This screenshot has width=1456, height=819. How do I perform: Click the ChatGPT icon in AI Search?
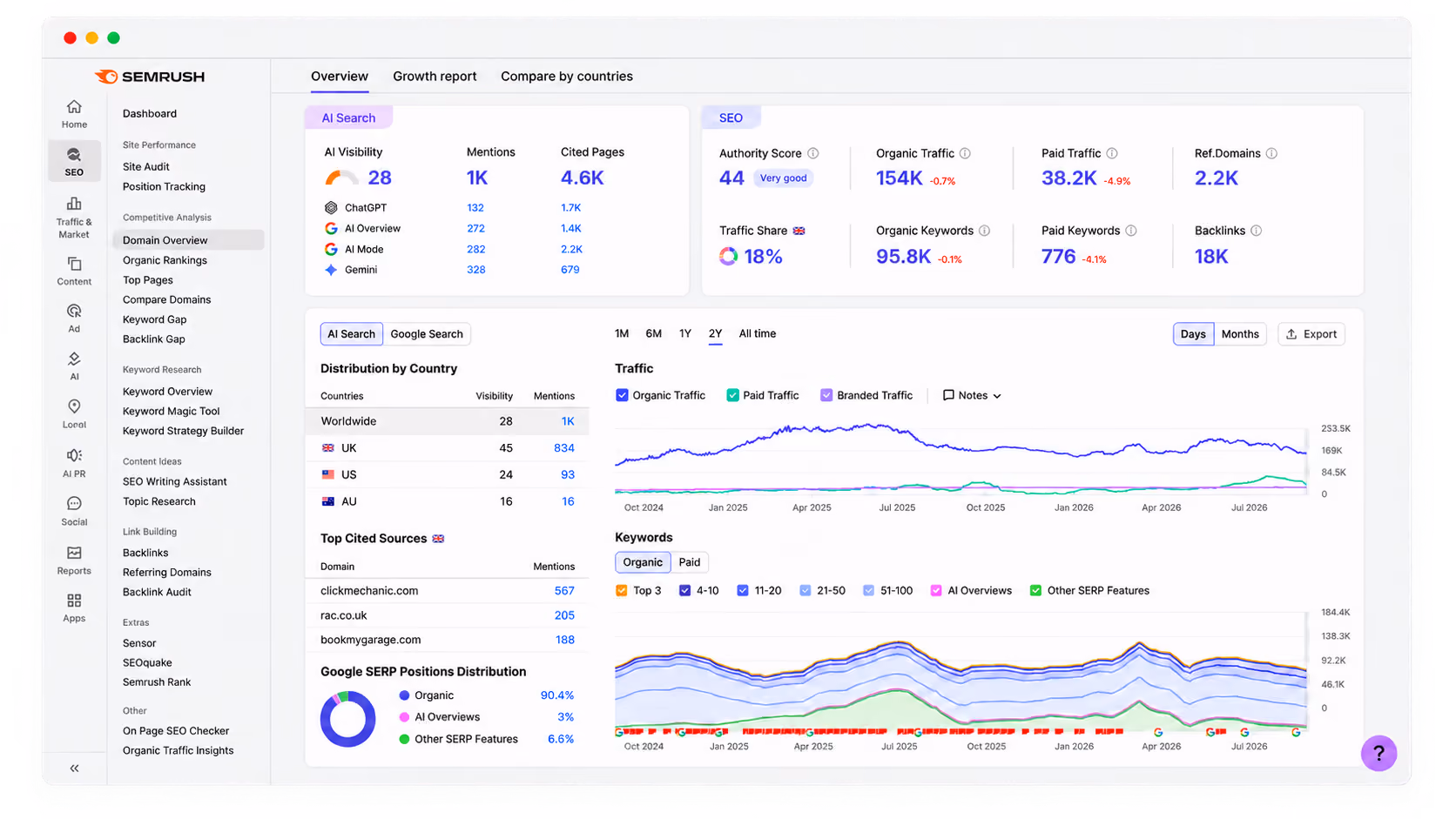click(331, 208)
